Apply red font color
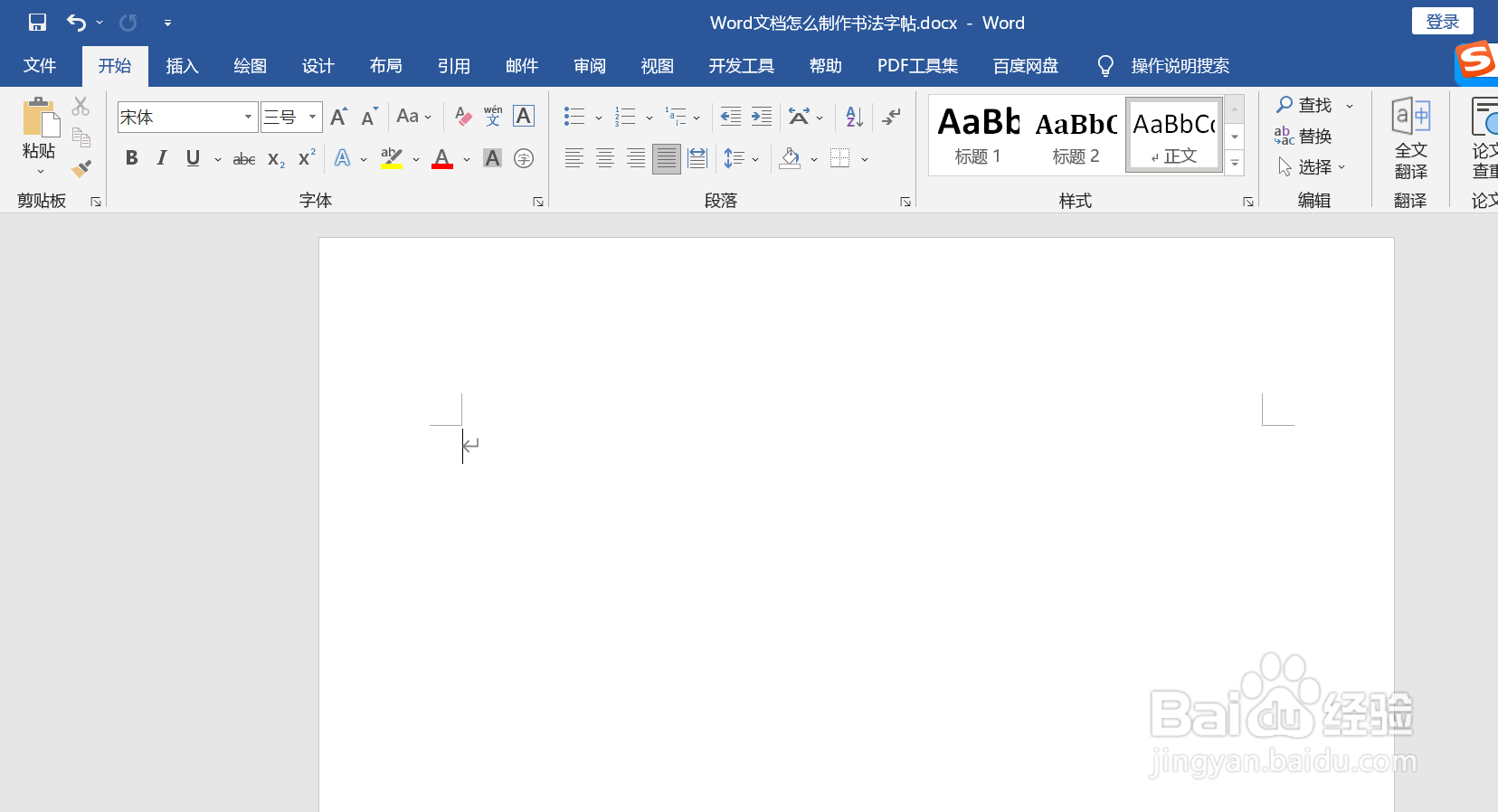 tap(442, 158)
